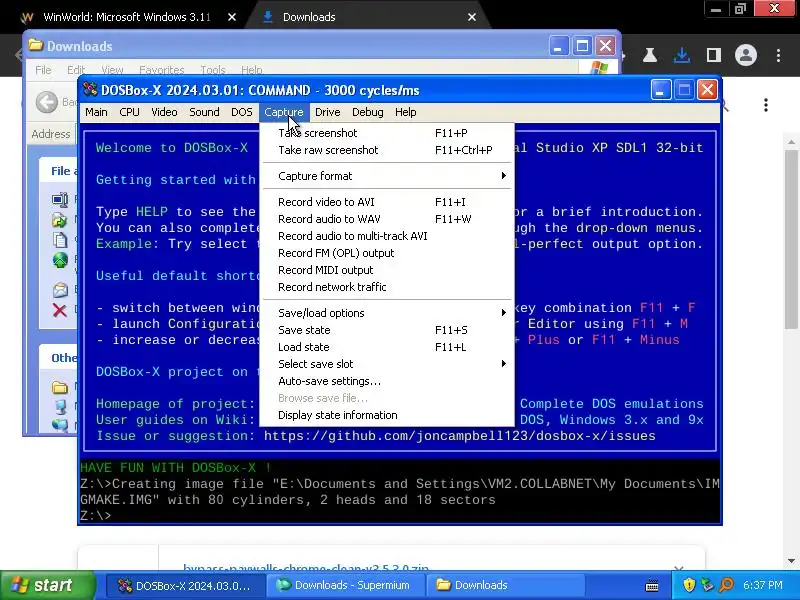Close the WinWorld browser tab
The image size is (800, 600).
[x=232, y=17]
